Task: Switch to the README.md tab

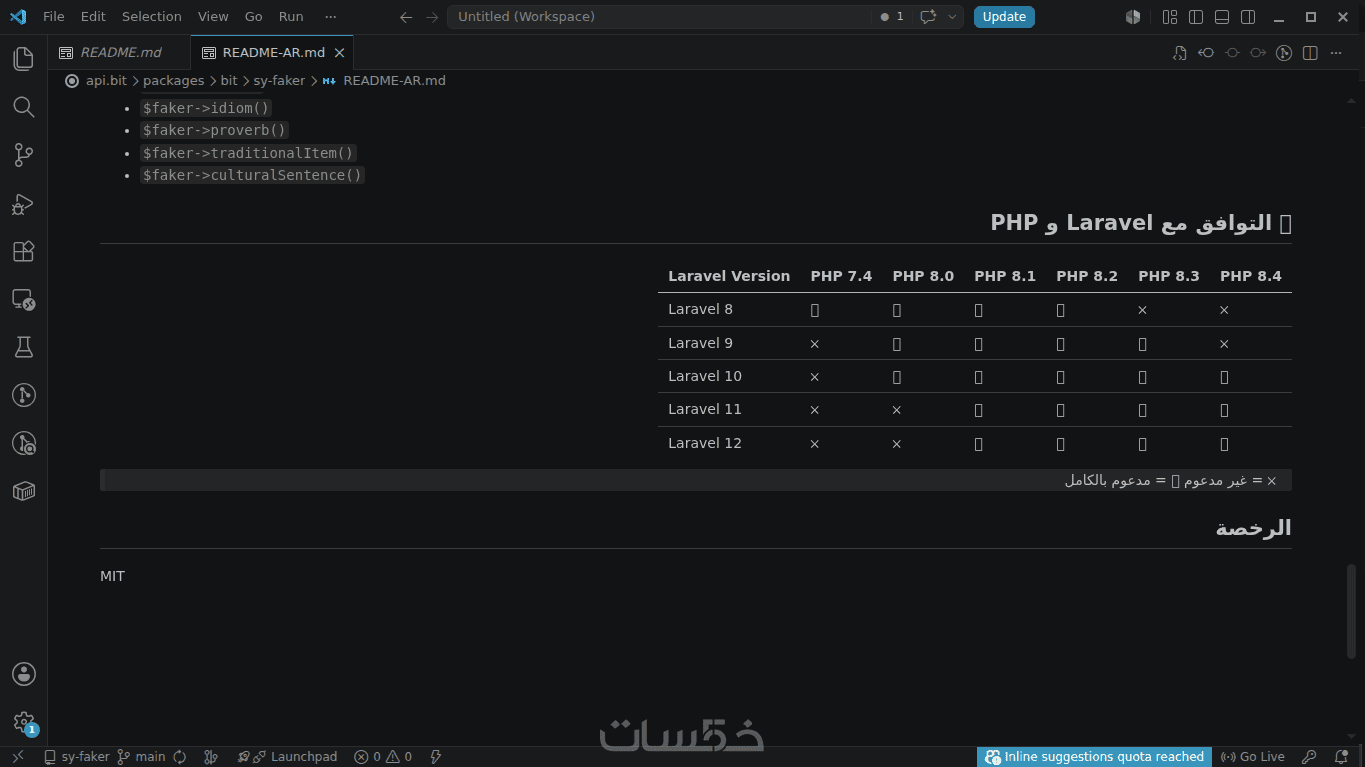Action: tap(120, 53)
